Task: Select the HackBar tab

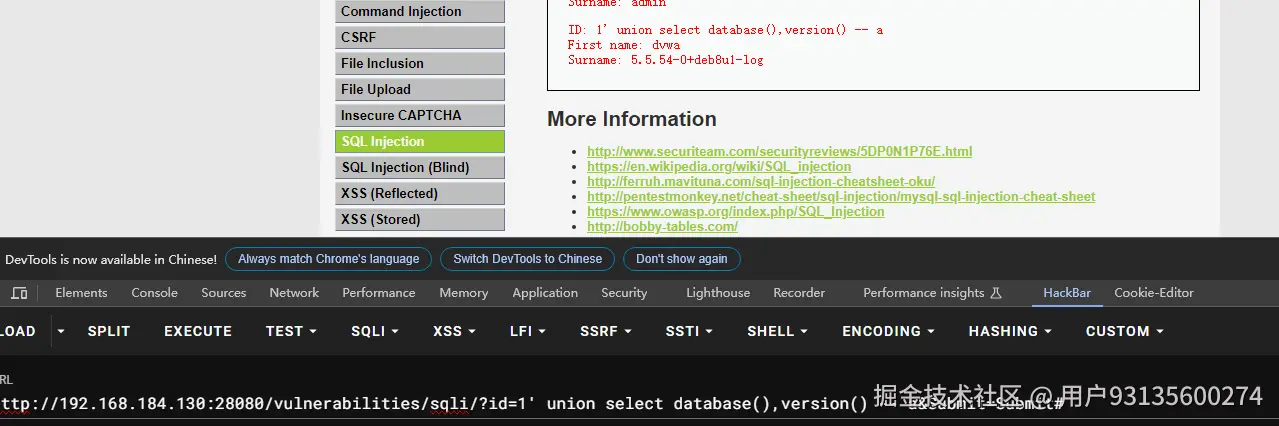Action: tap(1067, 293)
